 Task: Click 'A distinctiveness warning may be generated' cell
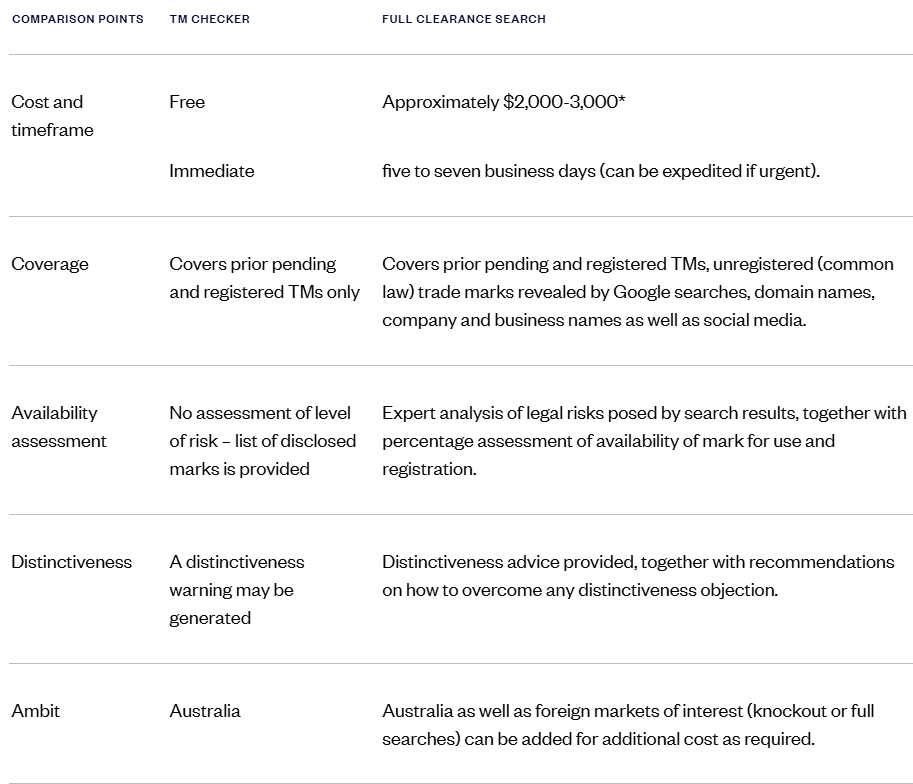coord(236,590)
